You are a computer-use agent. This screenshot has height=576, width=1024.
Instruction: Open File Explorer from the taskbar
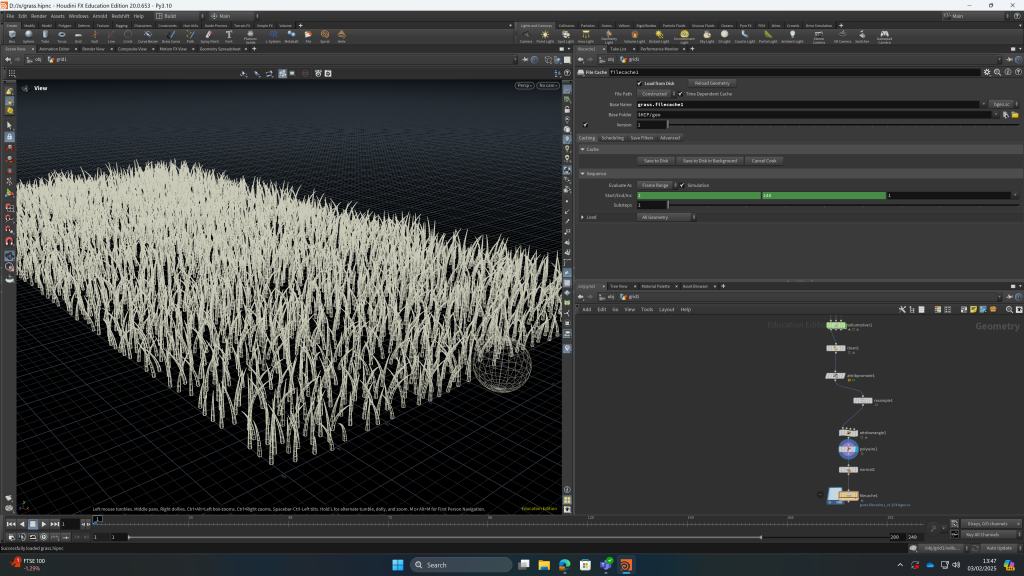[544, 565]
